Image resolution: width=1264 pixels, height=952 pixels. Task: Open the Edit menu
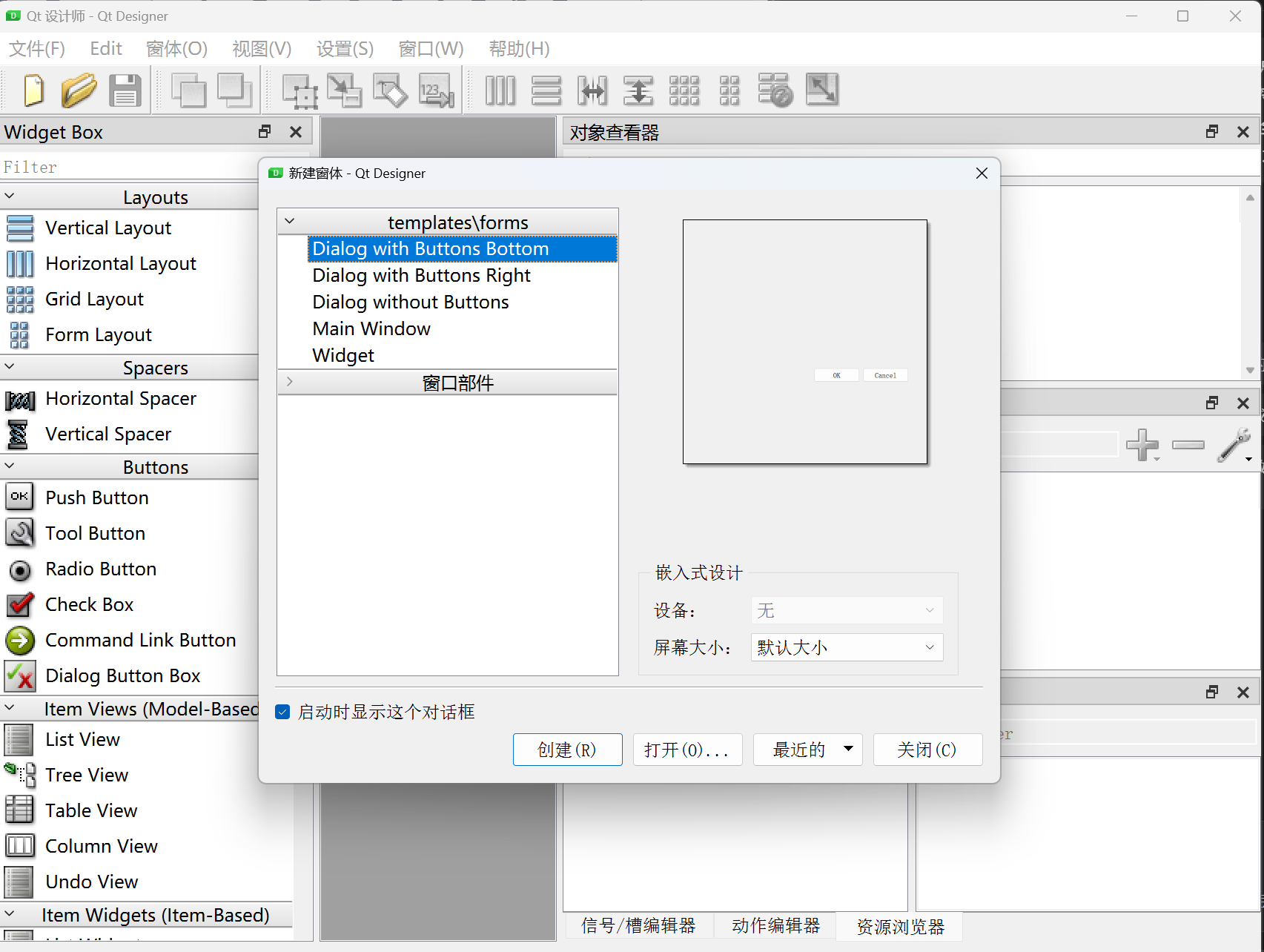(106, 49)
